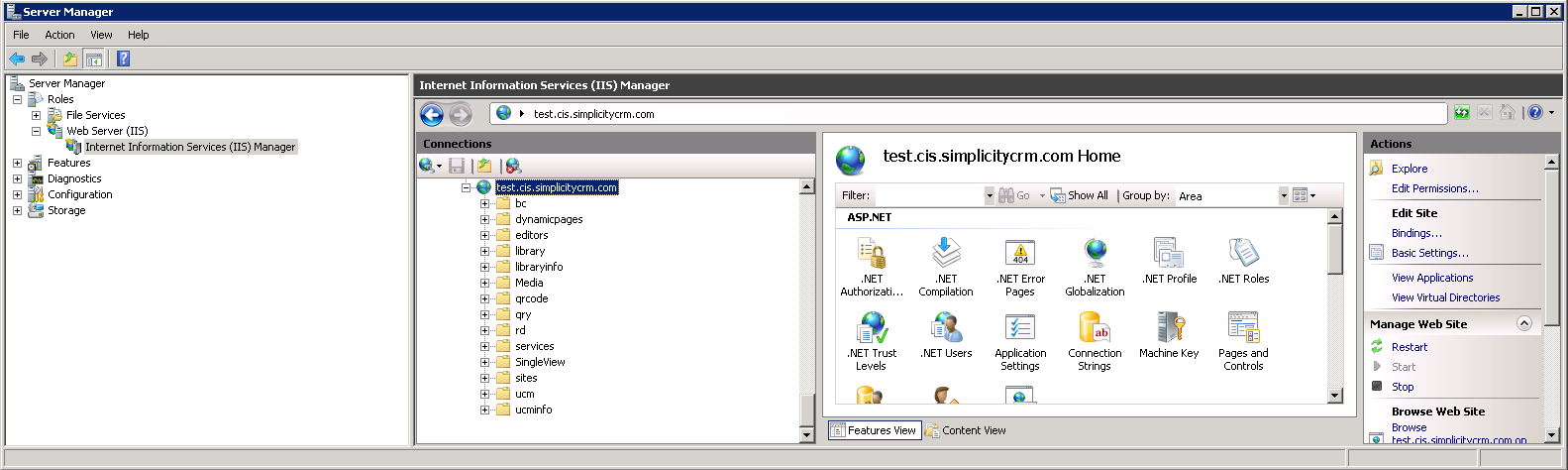The height and width of the screenshot is (470, 1568).
Task: Click the Save icon in Connections toolbar
Action: coord(457,166)
